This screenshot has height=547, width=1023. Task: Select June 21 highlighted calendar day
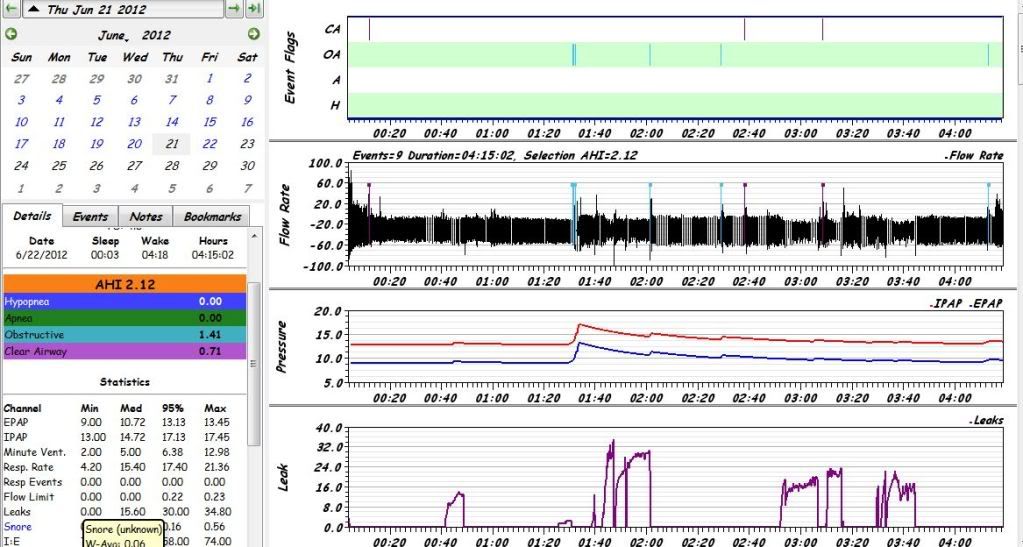172,144
